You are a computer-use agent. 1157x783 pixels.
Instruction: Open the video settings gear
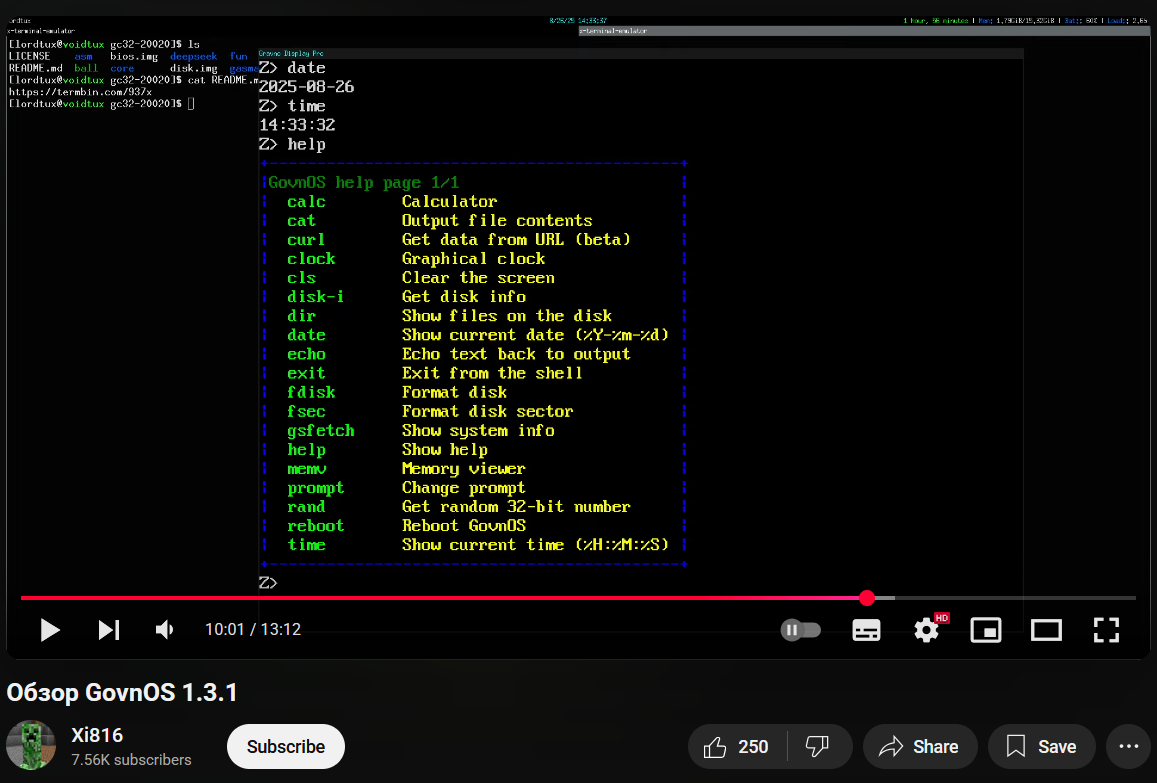927,629
